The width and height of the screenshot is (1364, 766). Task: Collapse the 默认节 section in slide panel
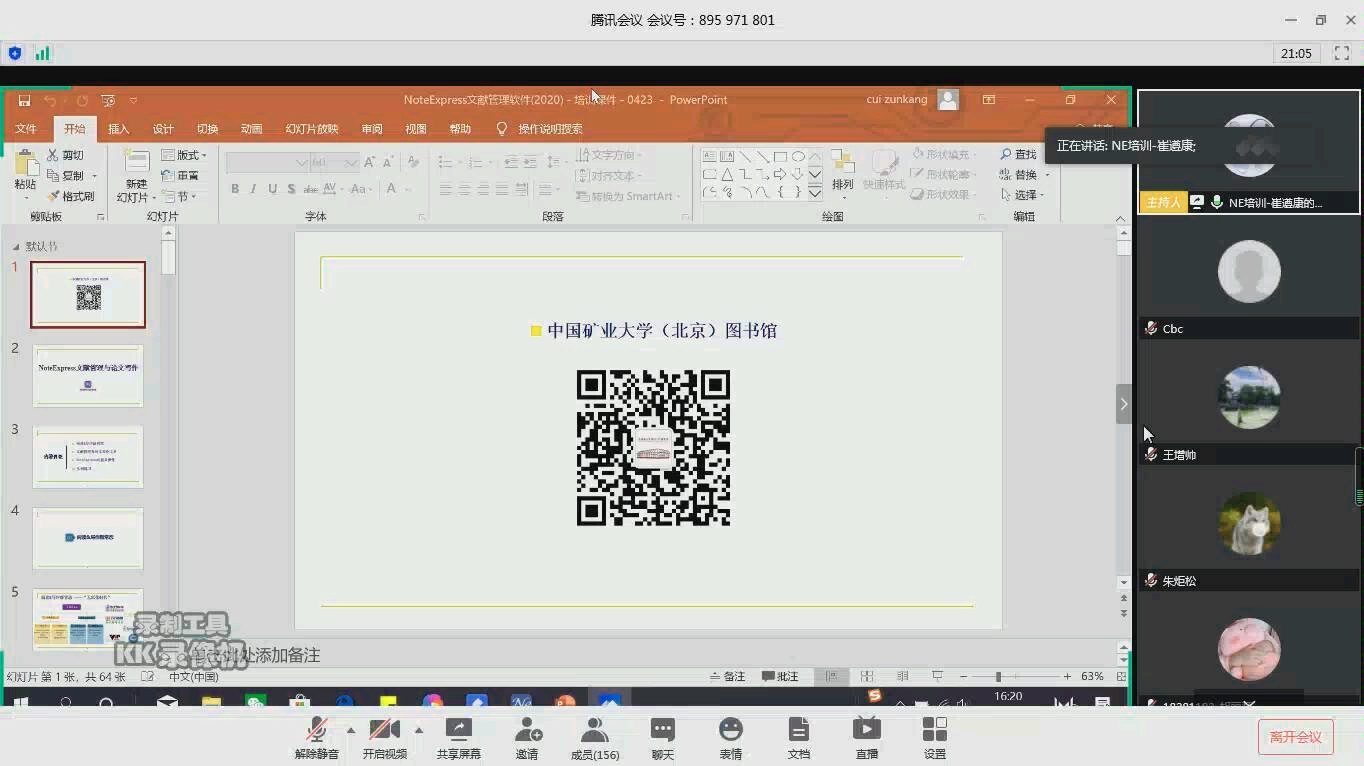(16, 247)
